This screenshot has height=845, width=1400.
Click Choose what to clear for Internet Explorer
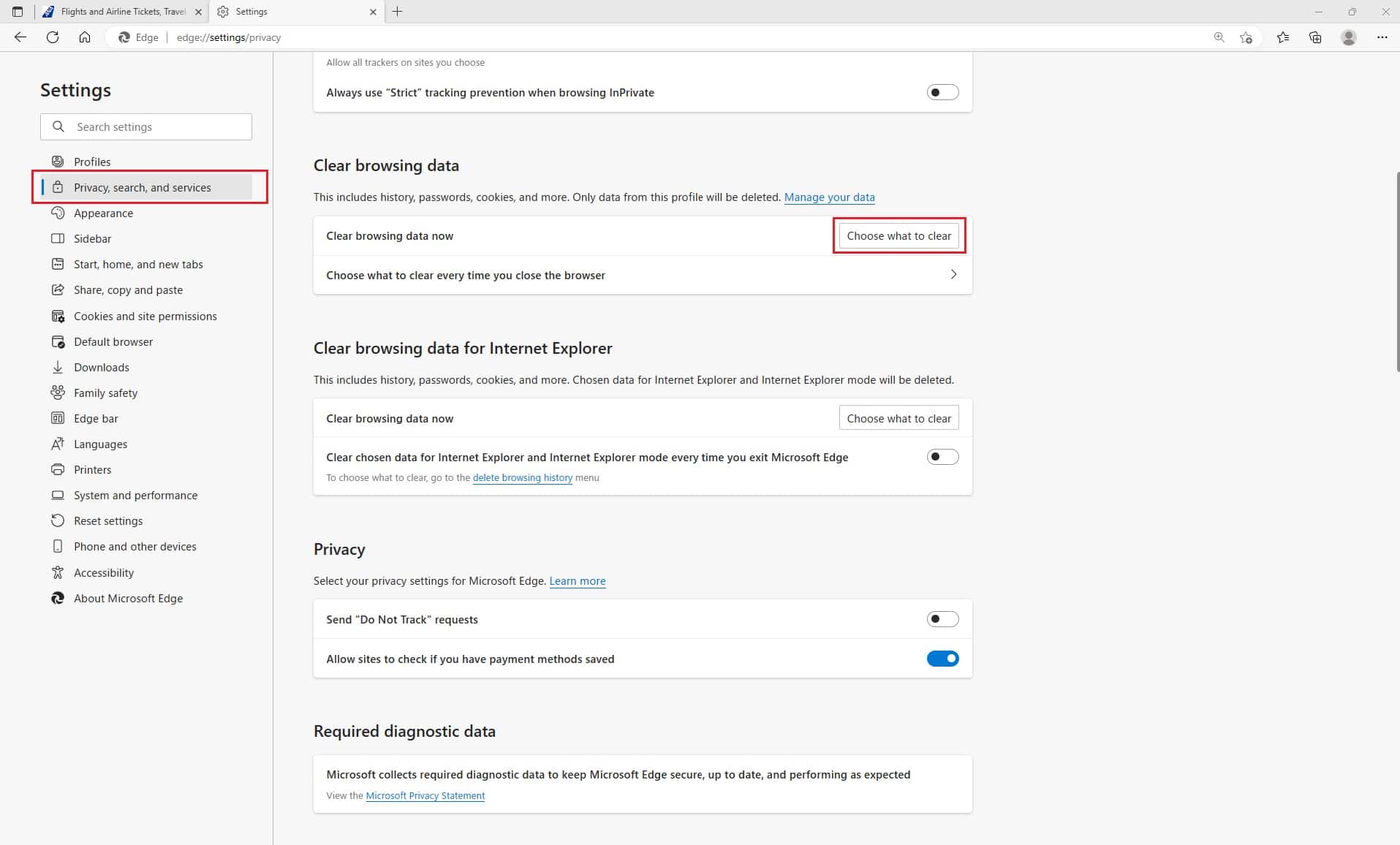point(898,418)
